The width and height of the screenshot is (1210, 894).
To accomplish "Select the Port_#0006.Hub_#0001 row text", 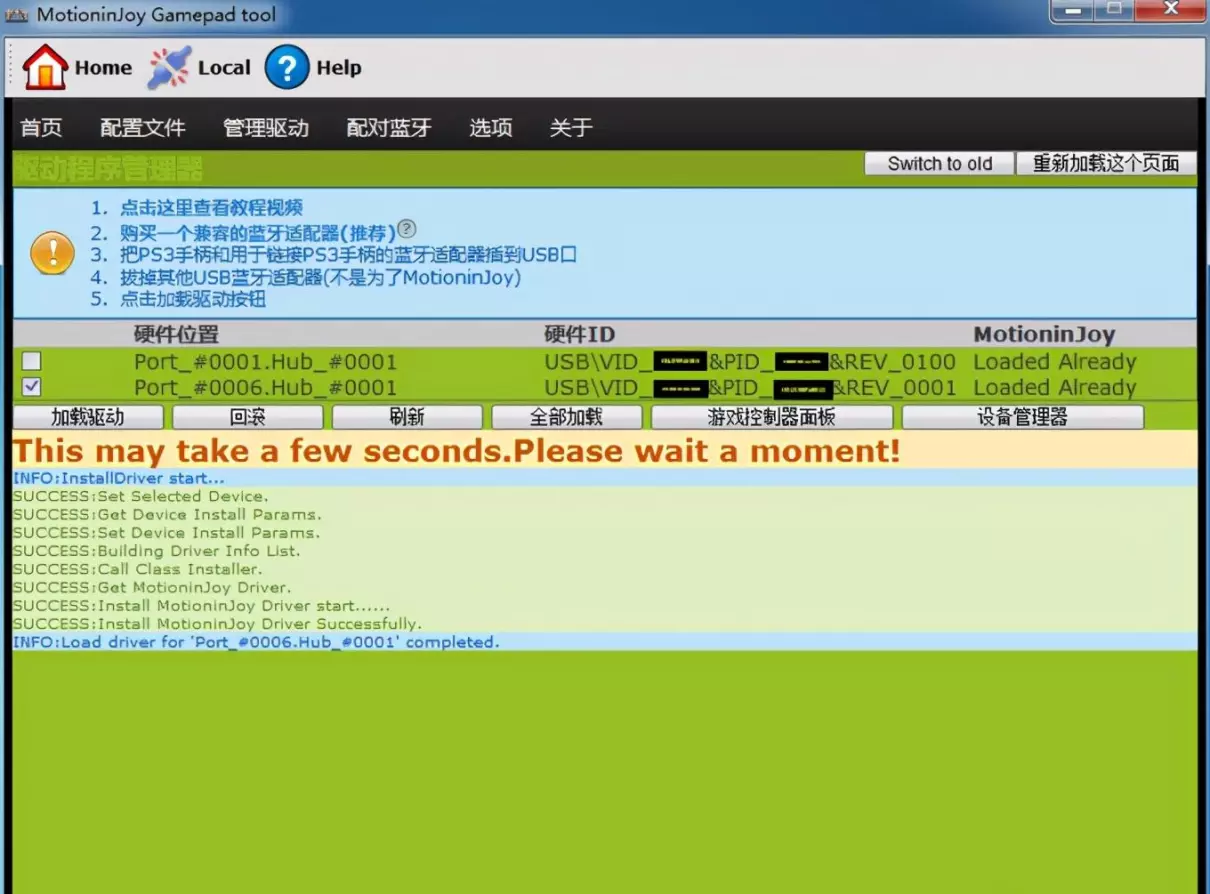I will 265,388.
